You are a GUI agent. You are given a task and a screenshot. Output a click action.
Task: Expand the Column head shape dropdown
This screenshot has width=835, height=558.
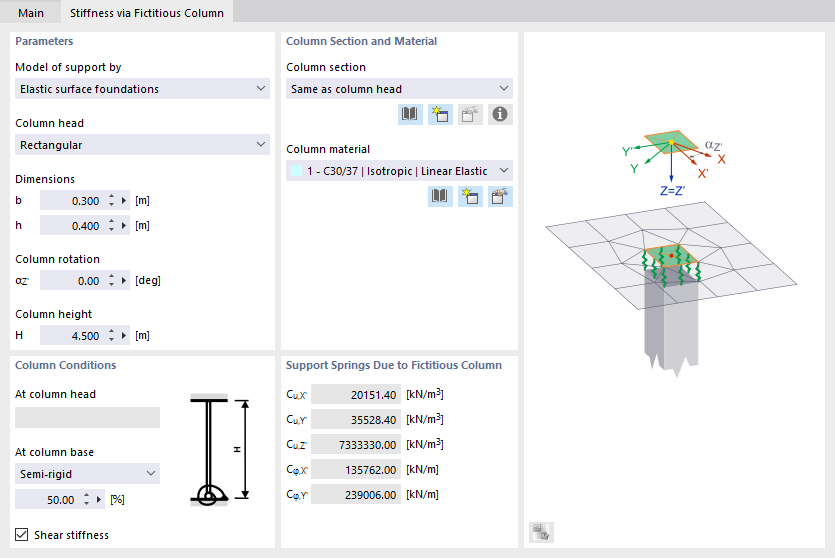[x=142, y=145]
